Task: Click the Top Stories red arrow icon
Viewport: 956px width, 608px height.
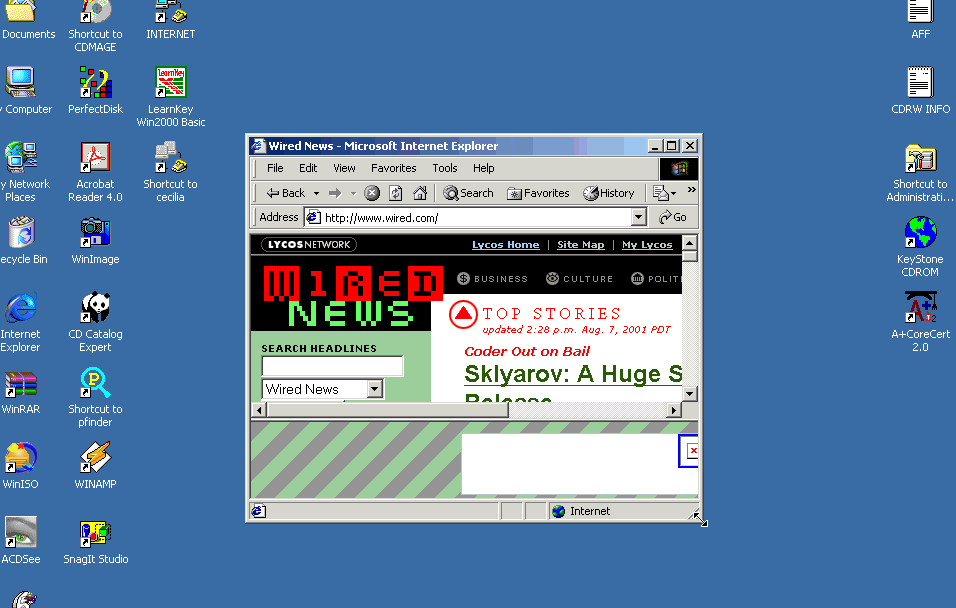Action: [463, 315]
